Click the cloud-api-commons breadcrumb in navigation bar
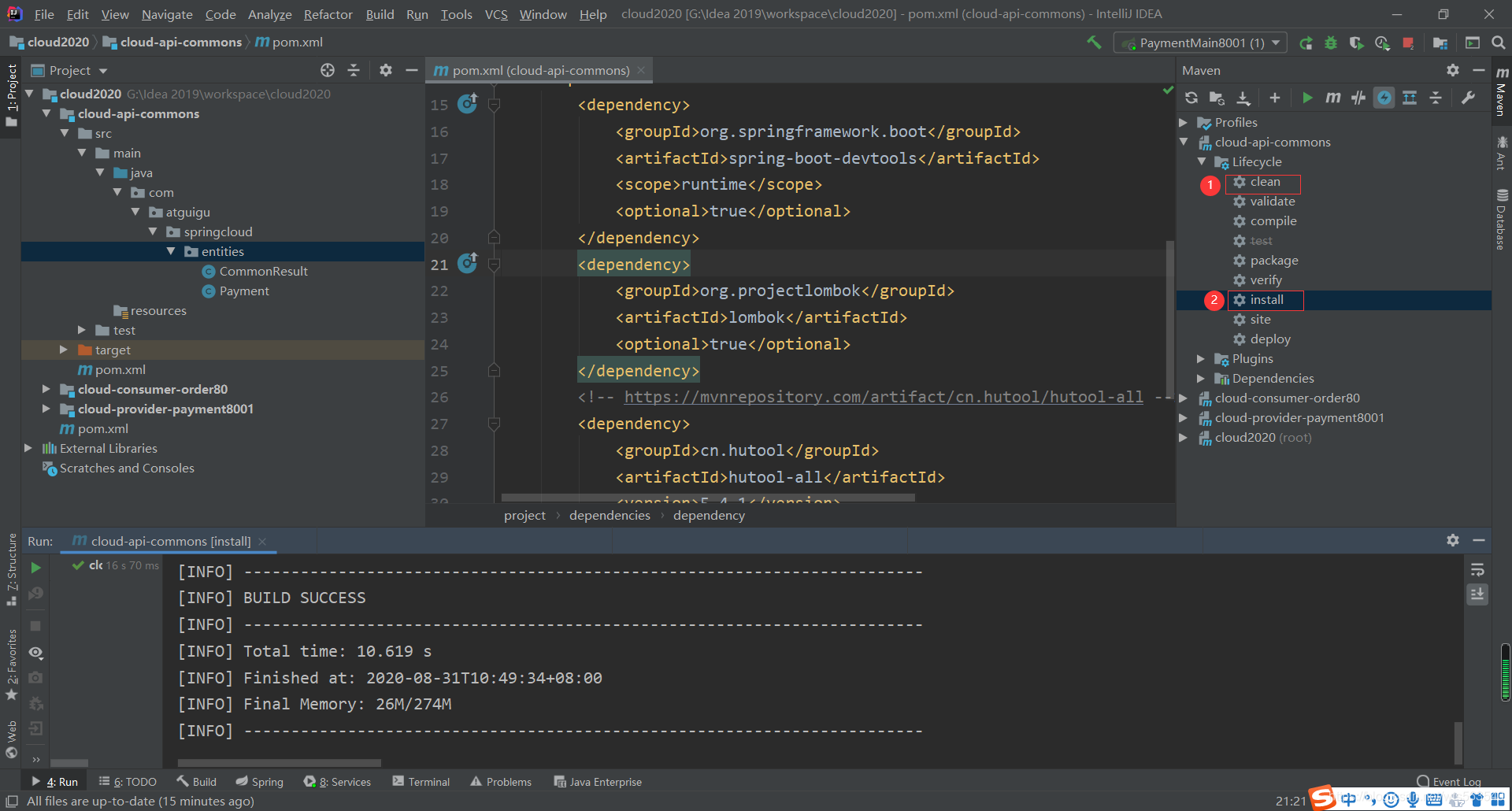 pos(172,43)
